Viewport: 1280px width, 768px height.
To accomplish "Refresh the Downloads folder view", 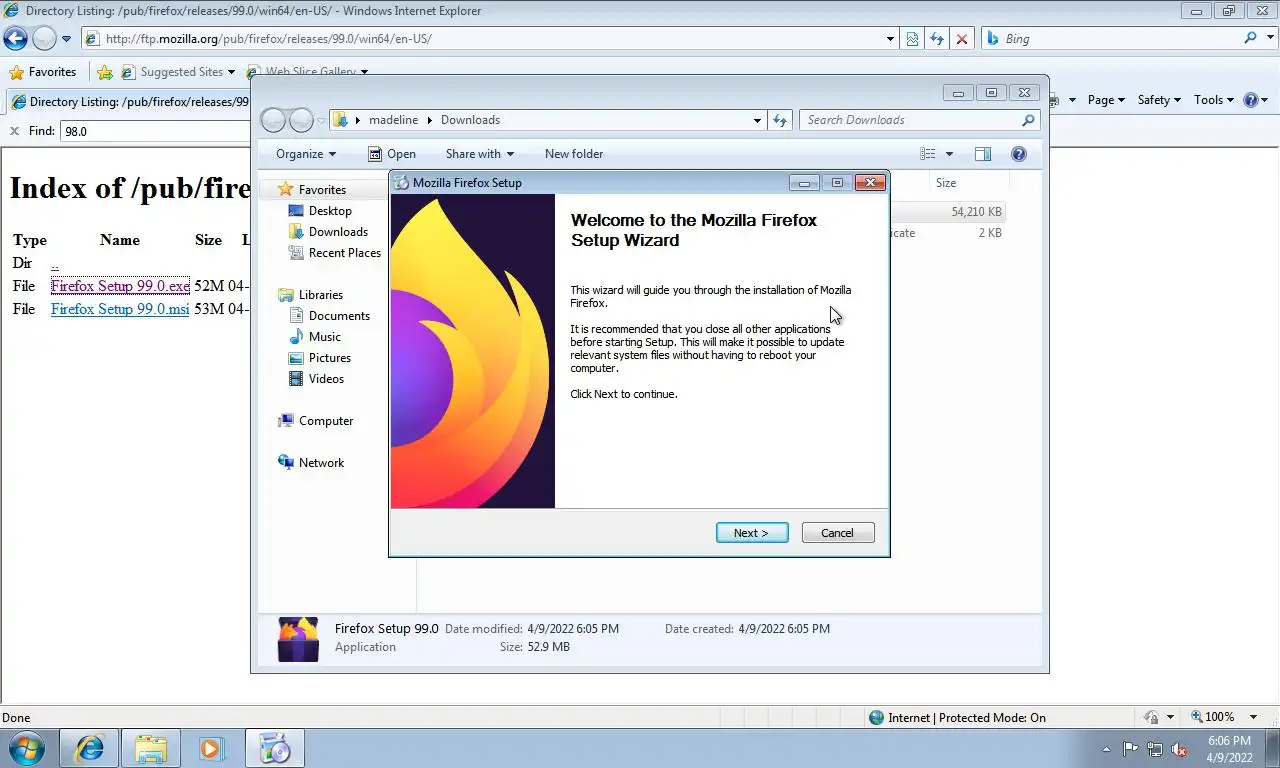I will coord(781,120).
